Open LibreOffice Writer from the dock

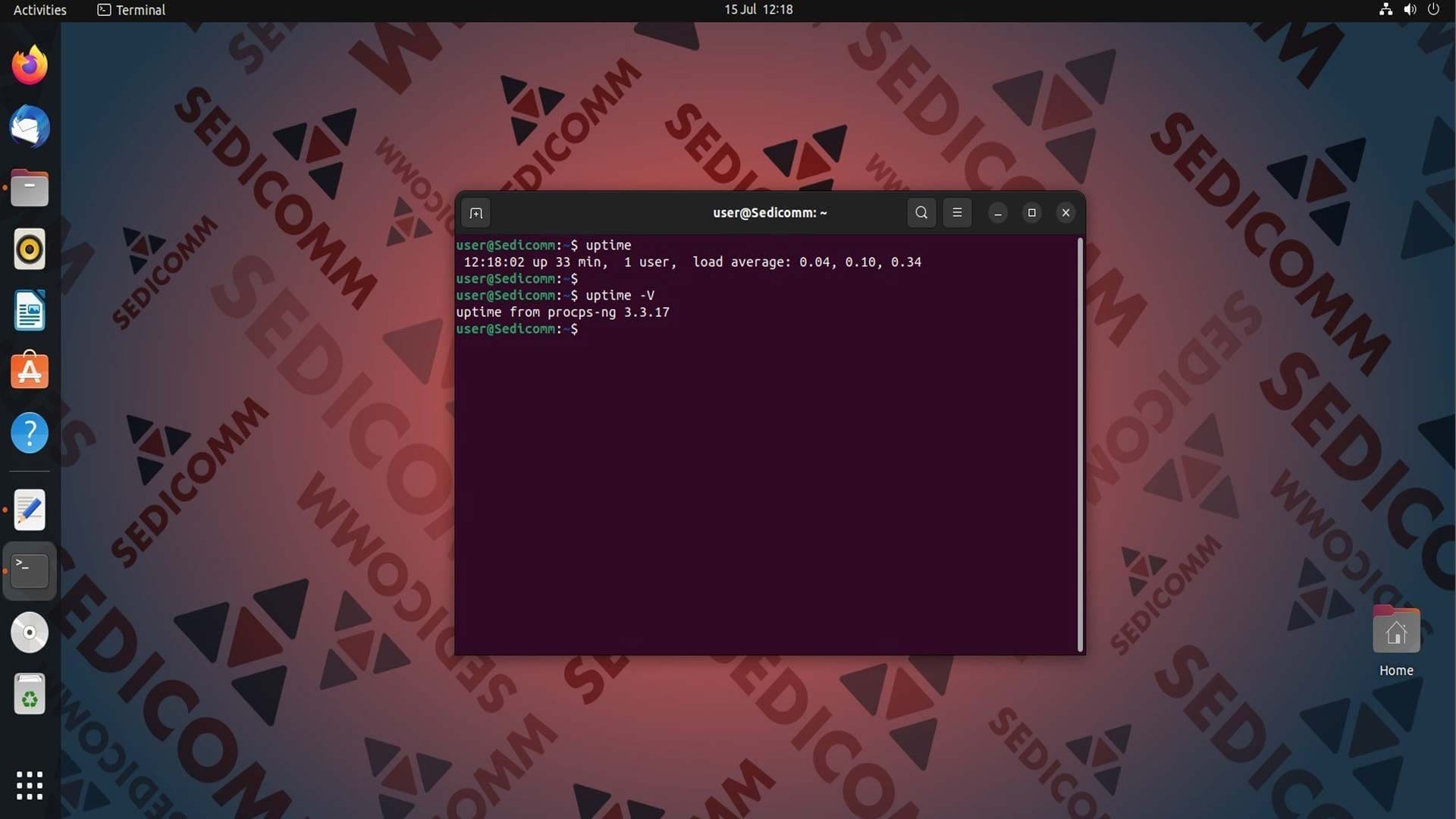click(30, 311)
